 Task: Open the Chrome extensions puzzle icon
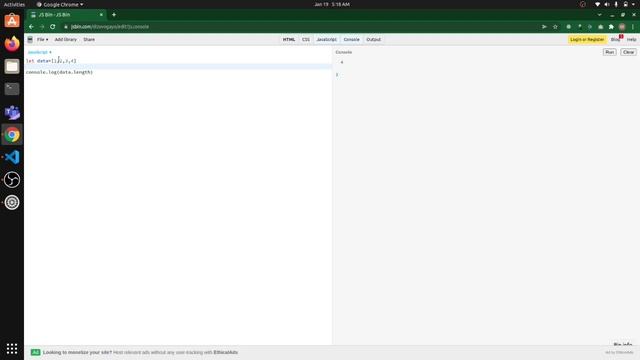611,27
